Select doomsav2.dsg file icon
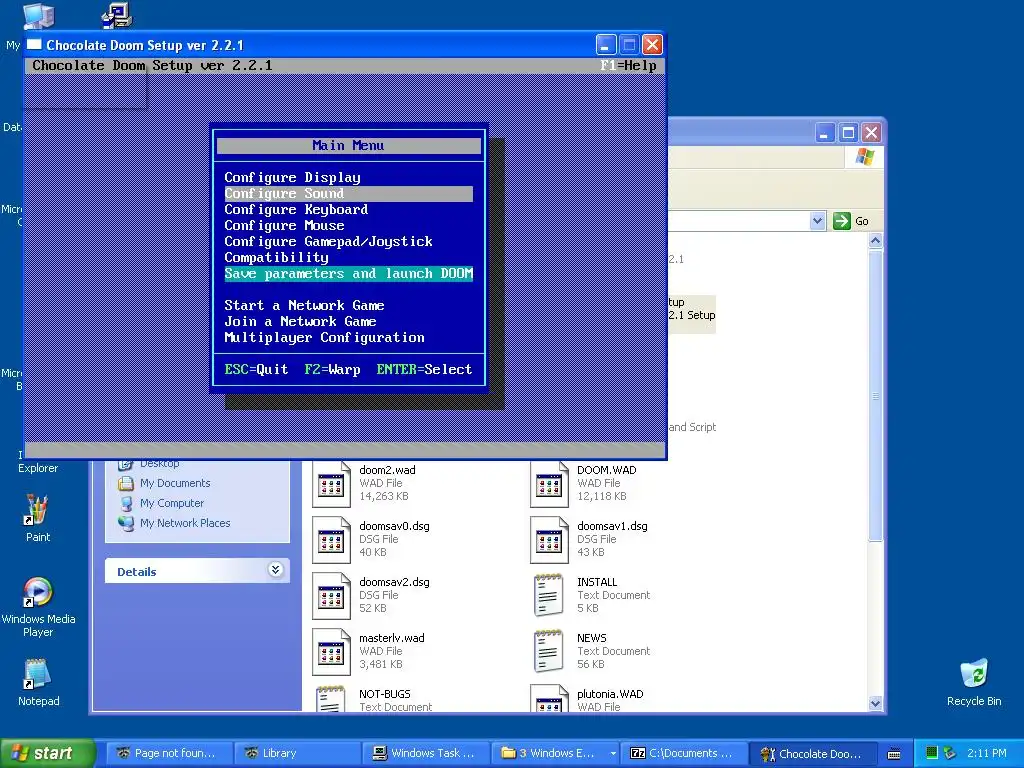1024x768 pixels. click(x=331, y=596)
